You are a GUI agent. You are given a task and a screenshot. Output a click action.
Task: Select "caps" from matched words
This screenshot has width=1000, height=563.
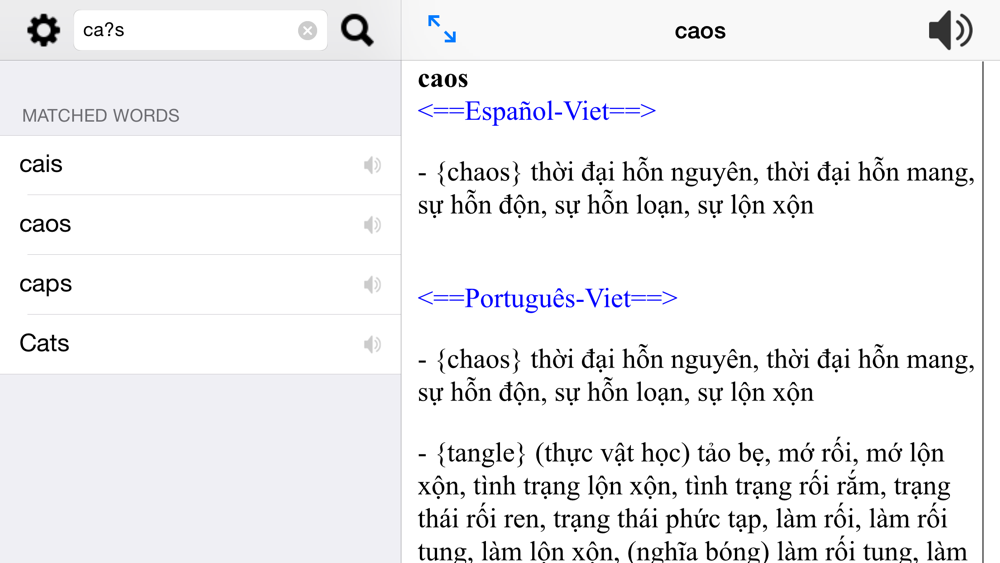(x=46, y=285)
